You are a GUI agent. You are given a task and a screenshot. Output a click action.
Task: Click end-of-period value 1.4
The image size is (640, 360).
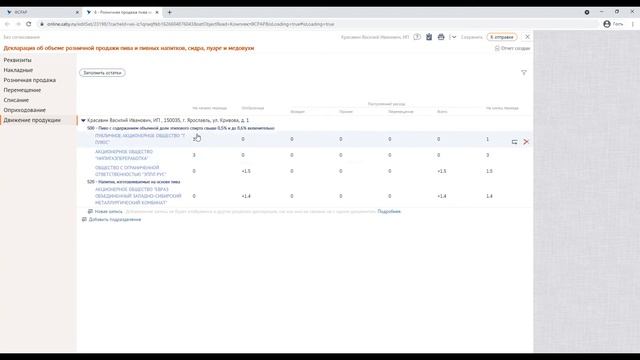[x=489, y=196]
